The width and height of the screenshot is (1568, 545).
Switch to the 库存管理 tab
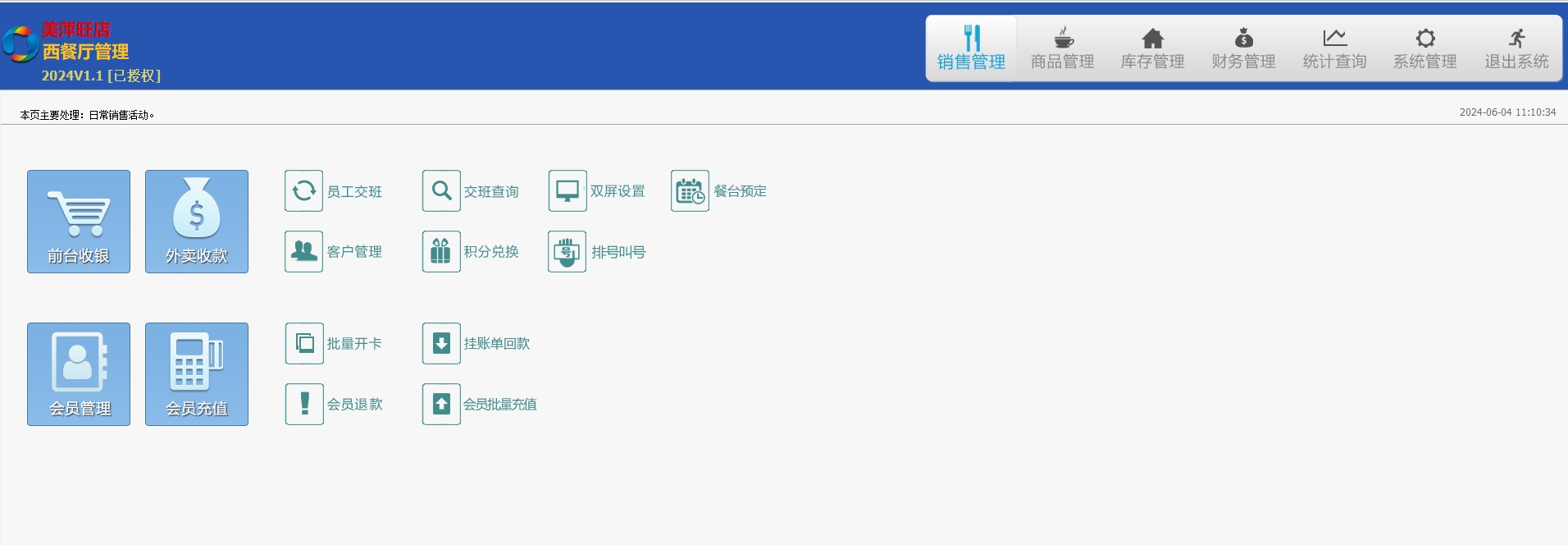pyautogui.click(x=1152, y=49)
